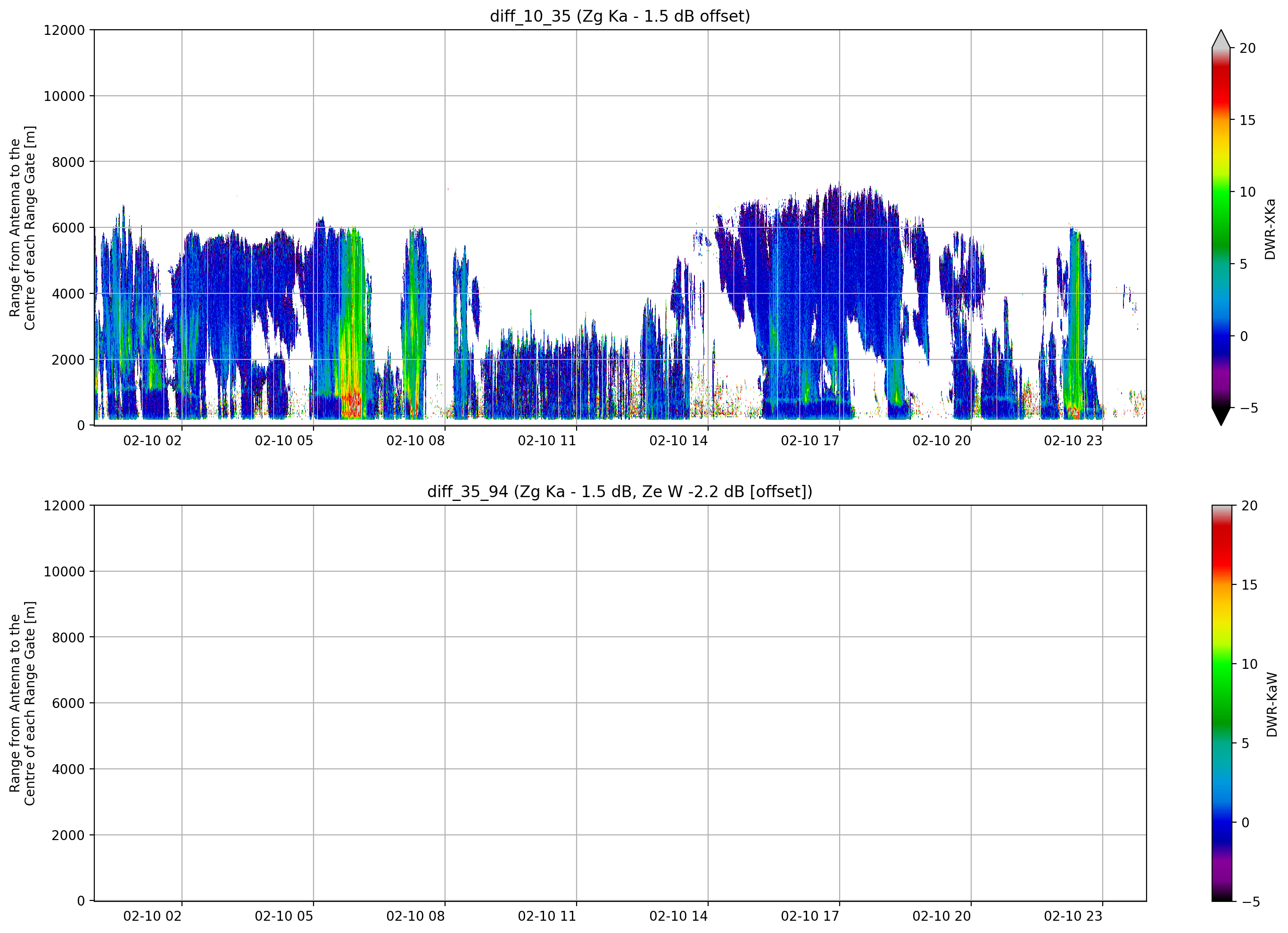Click the 15 tick on the DWR-XKa colorbar

(x=1247, y=120)
